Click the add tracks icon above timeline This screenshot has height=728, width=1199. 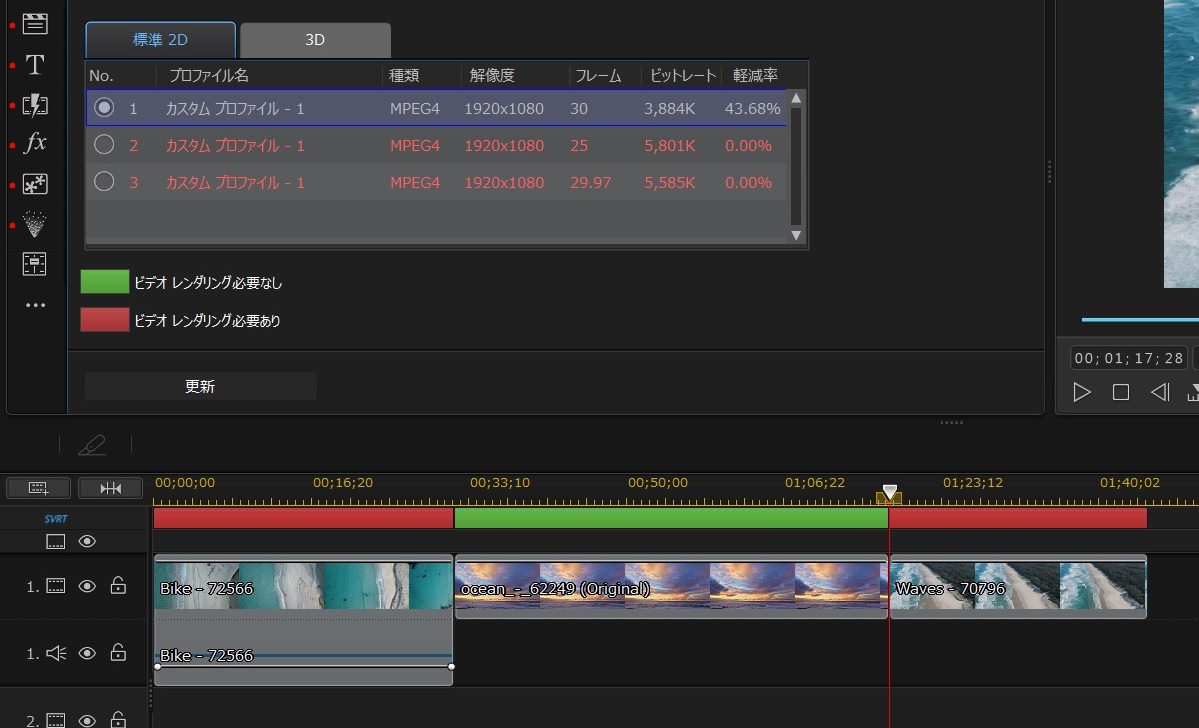[x=38, y=488]
